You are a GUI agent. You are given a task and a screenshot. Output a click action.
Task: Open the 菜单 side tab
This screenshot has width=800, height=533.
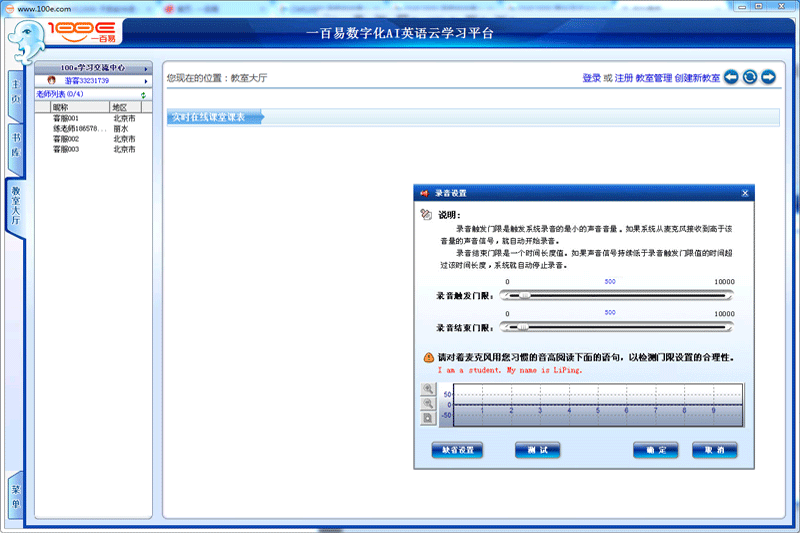(16, 497)
